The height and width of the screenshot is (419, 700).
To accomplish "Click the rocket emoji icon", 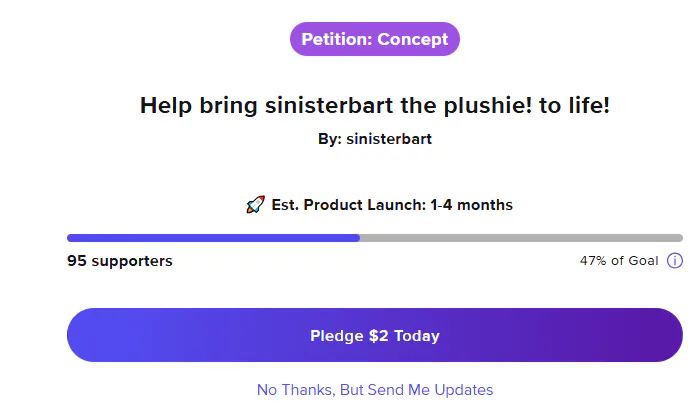I will (x=255, y=205).
